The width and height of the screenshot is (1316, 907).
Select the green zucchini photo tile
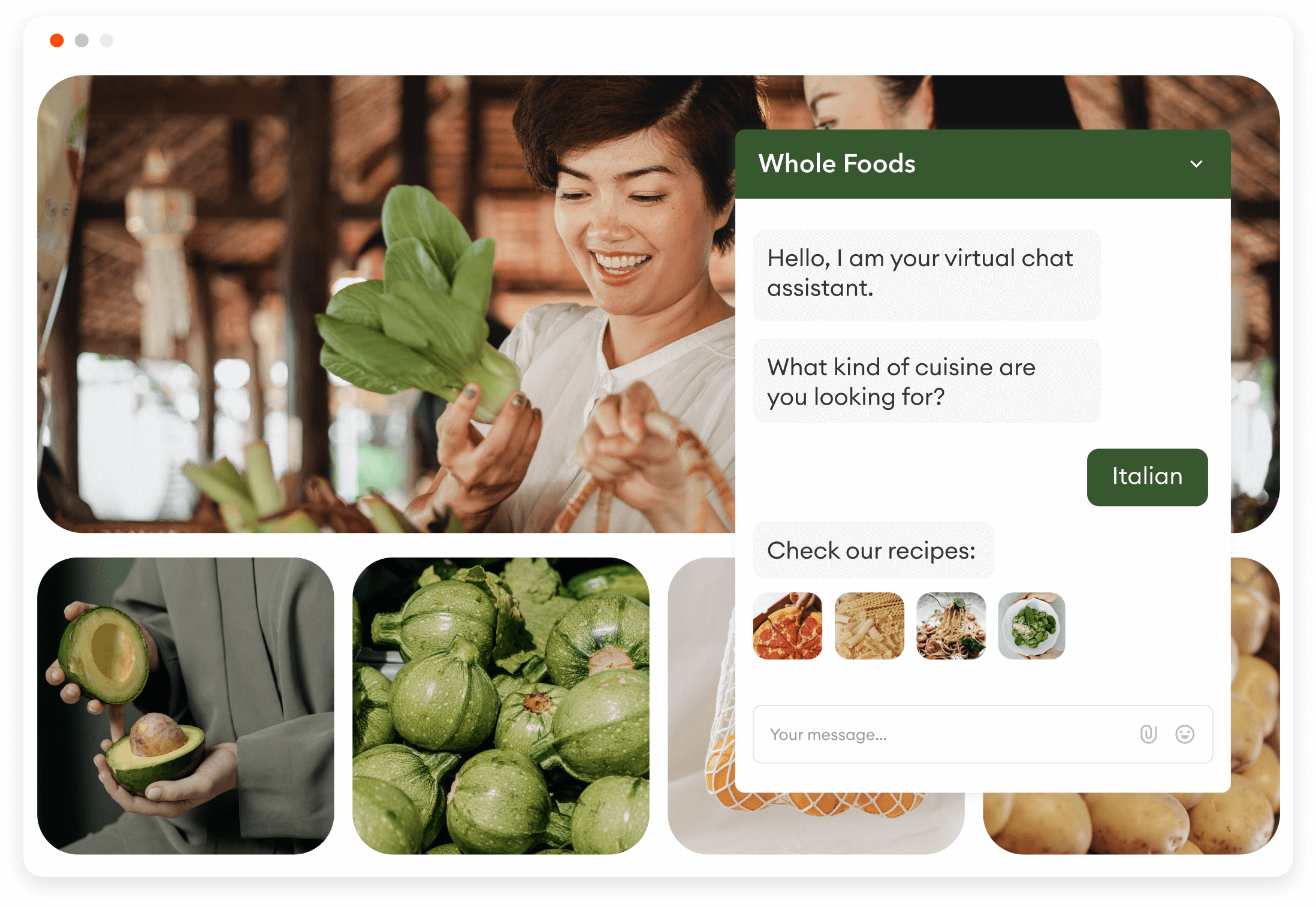pos(500,706)
